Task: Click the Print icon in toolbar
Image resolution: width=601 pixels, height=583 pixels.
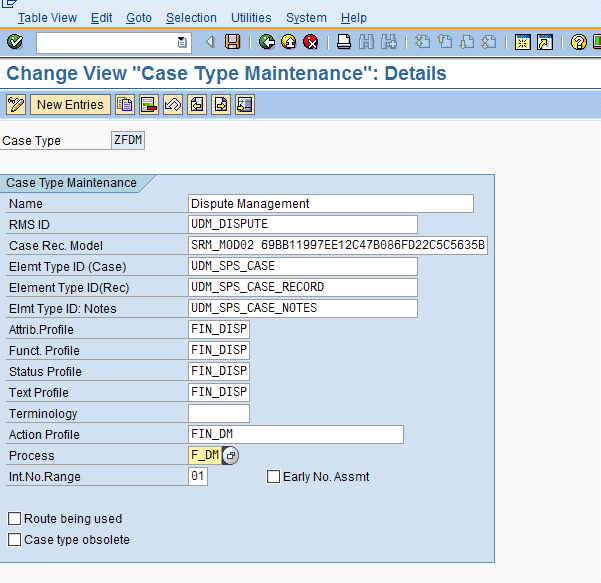Action: click(x=343, y=42)
